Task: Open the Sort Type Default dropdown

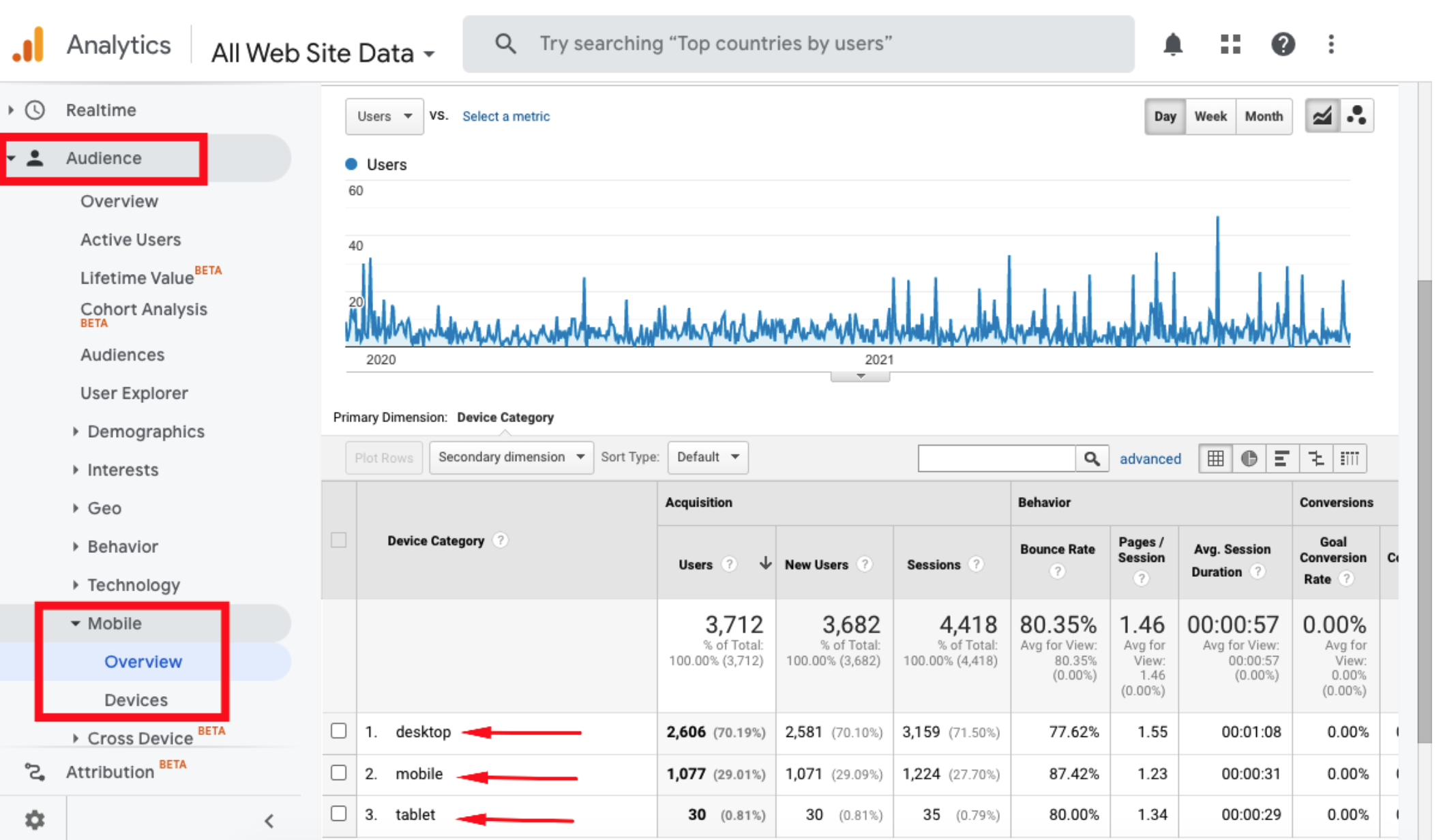Action: click(708, 457)
